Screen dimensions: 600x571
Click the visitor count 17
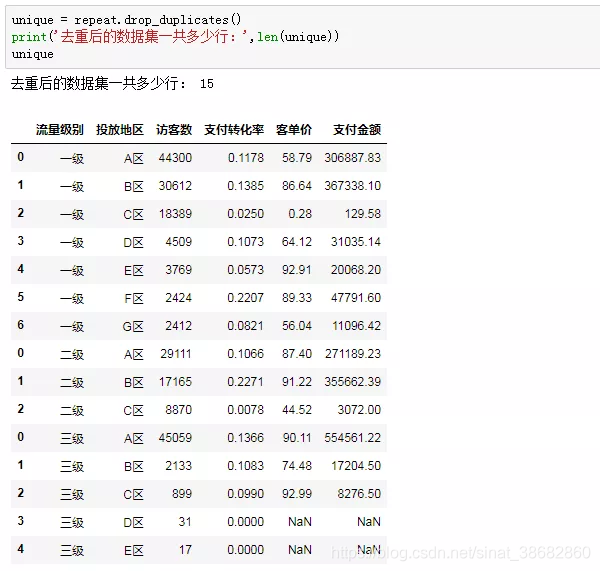(x=185, y=550)
